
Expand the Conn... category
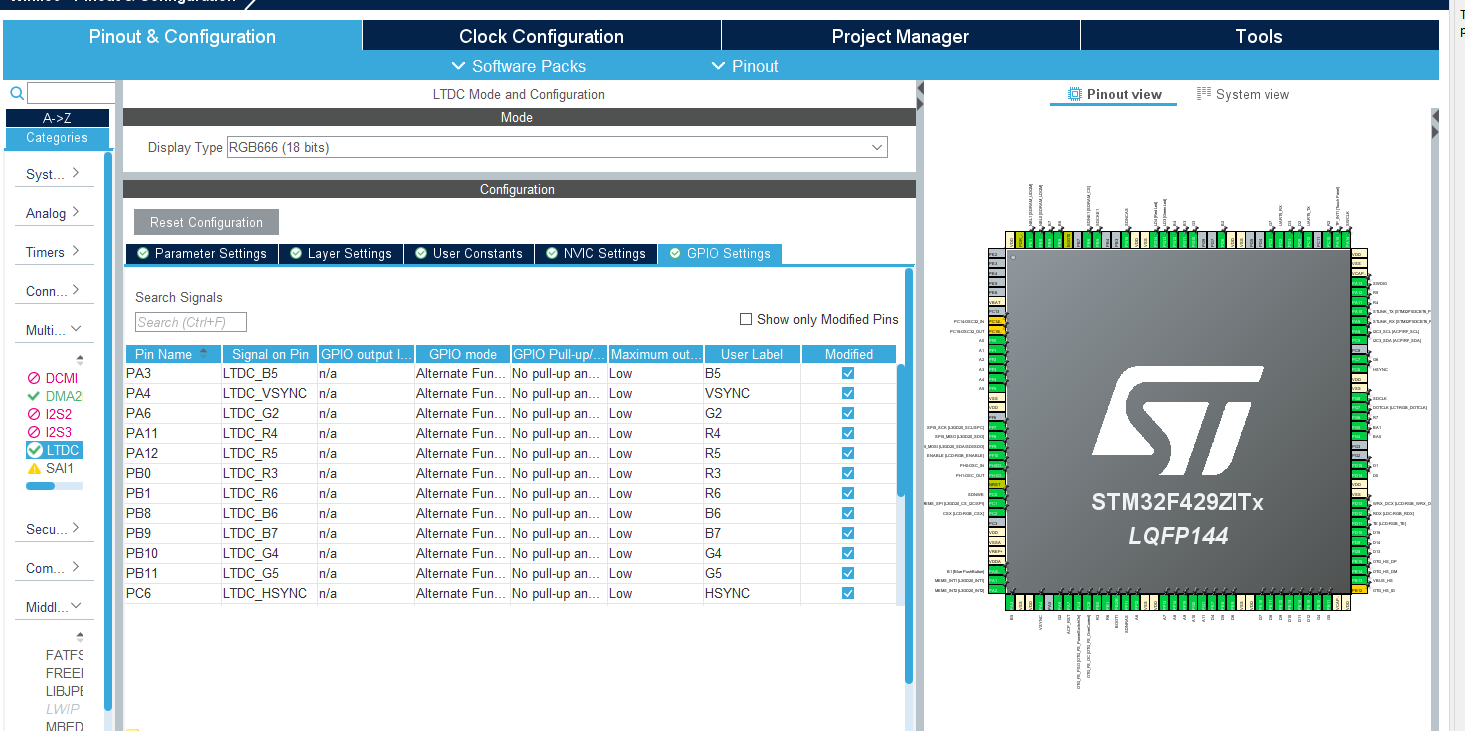click(53, 290)
